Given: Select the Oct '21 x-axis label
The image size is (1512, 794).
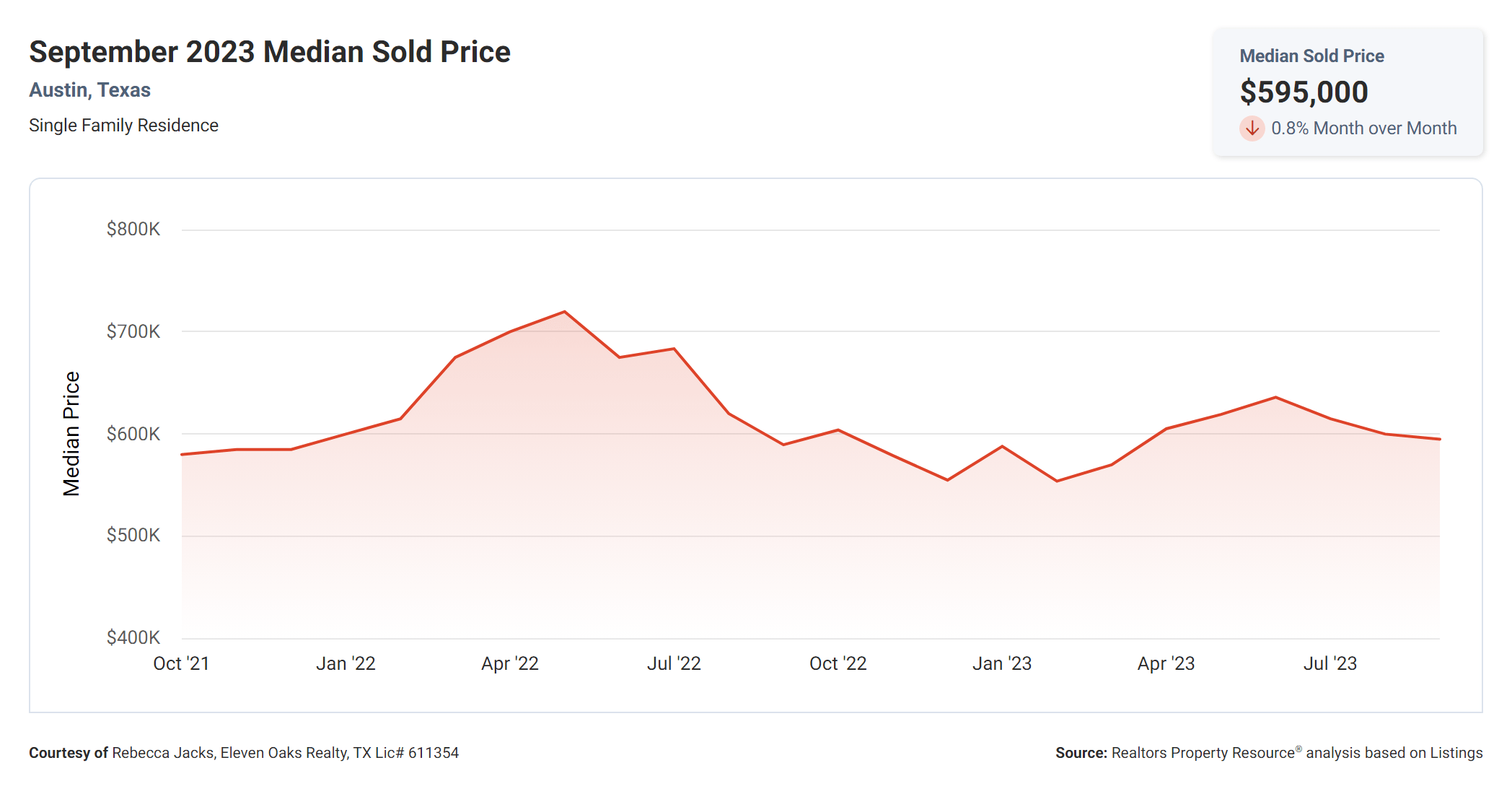Looking at the screenshot, I should point(181,664).
